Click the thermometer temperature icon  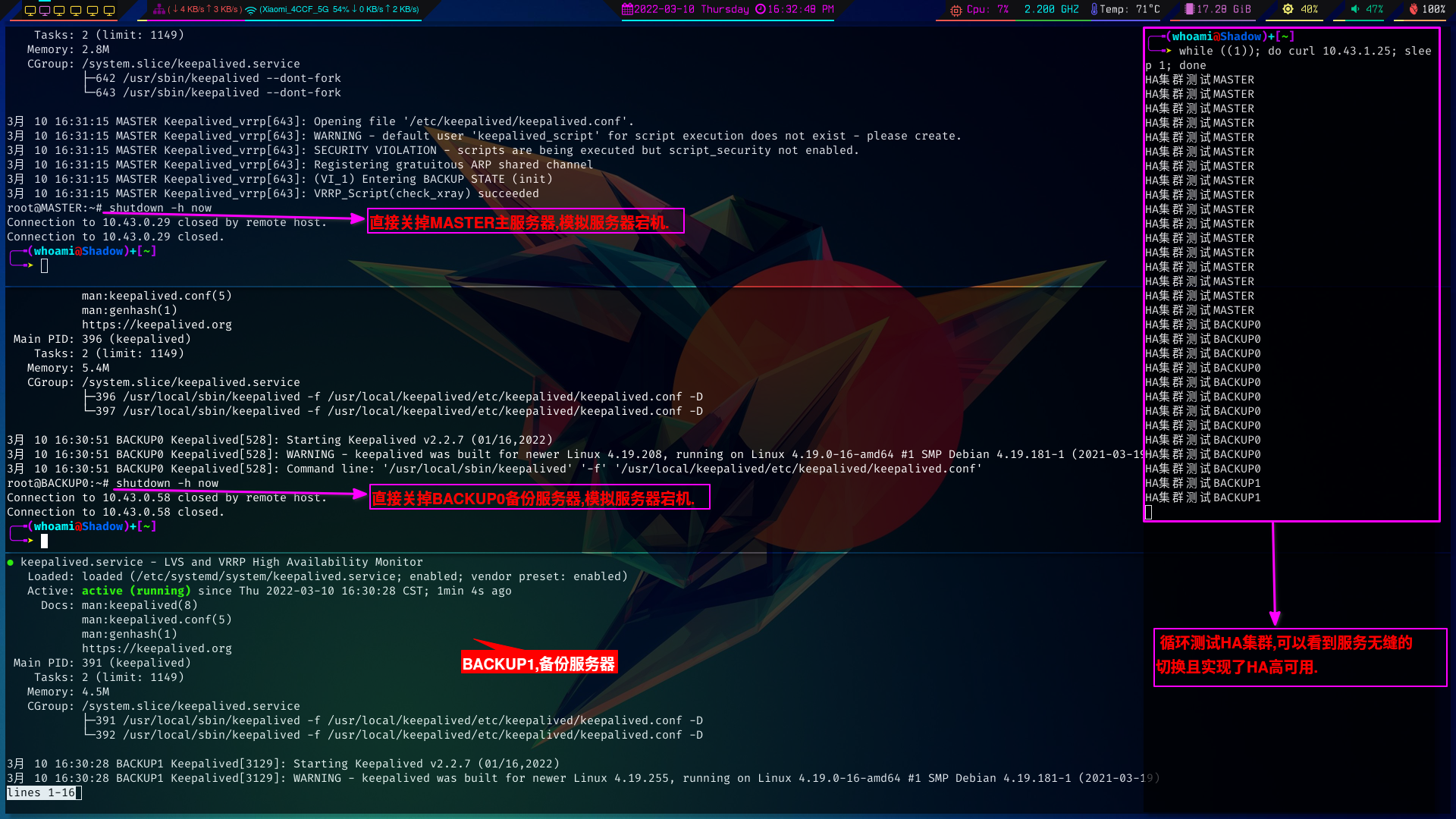pyautogui.click(x=1094, y=9)
